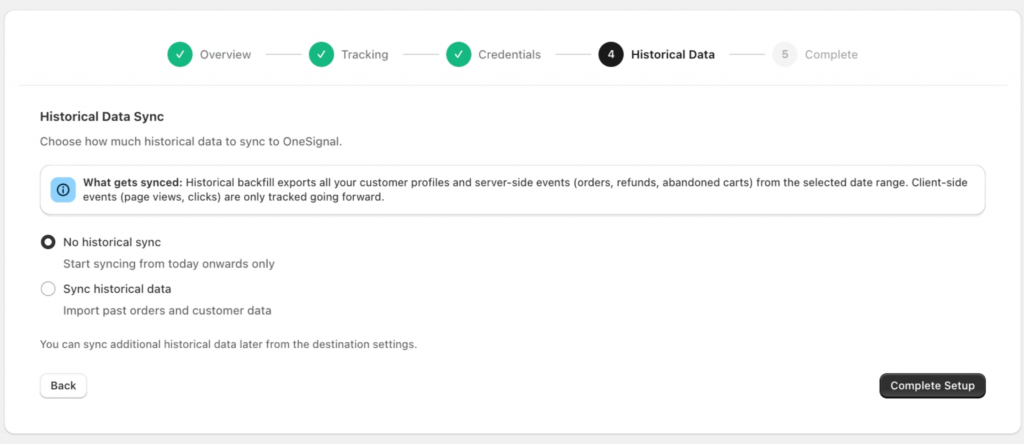Image resolution: width=1024 pixels, height=444 pixels.
Task: Click the 'No historical sync' option label
Action: point(112,242)
